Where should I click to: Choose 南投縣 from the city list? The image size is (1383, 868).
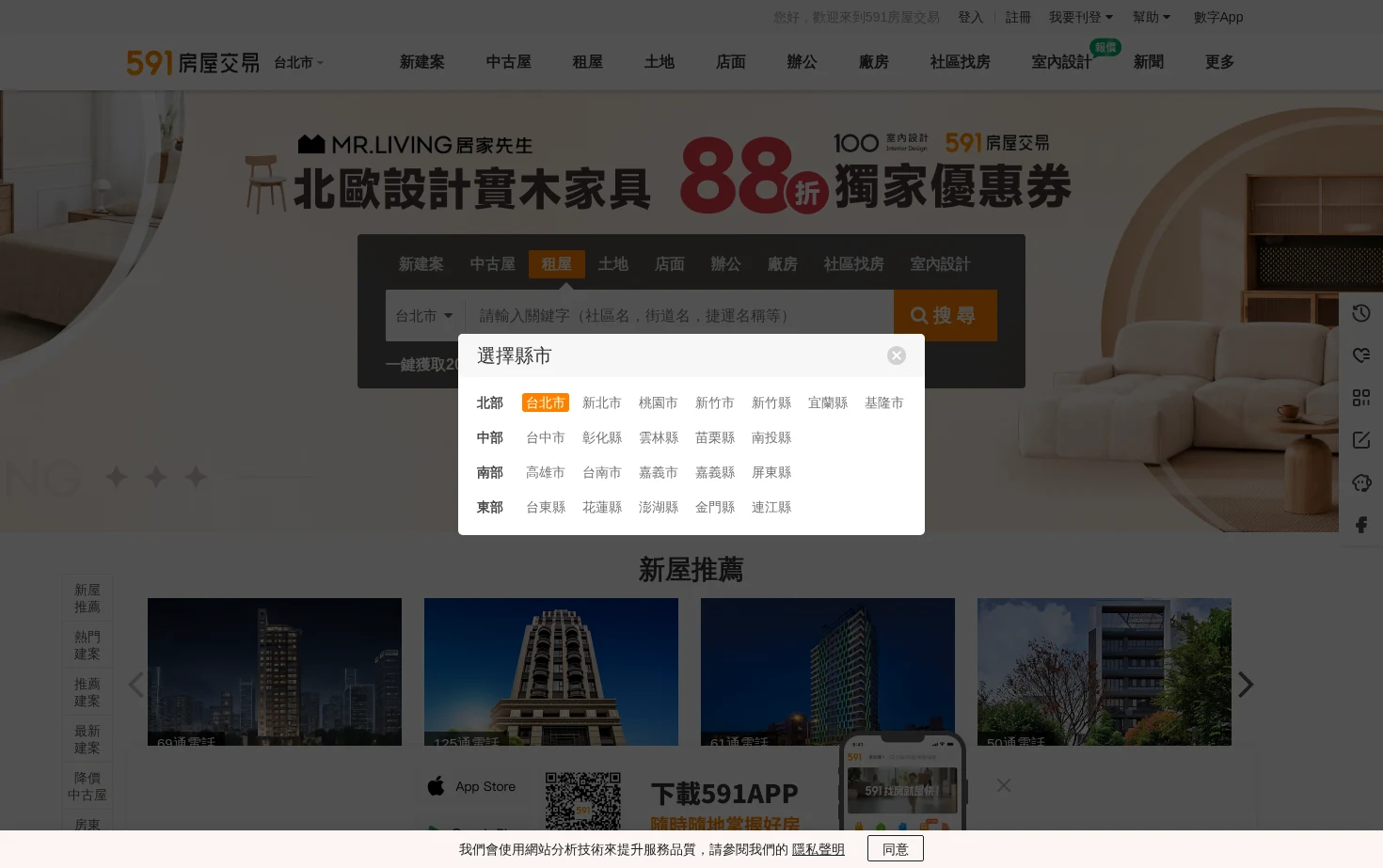[x=771, y=437]
